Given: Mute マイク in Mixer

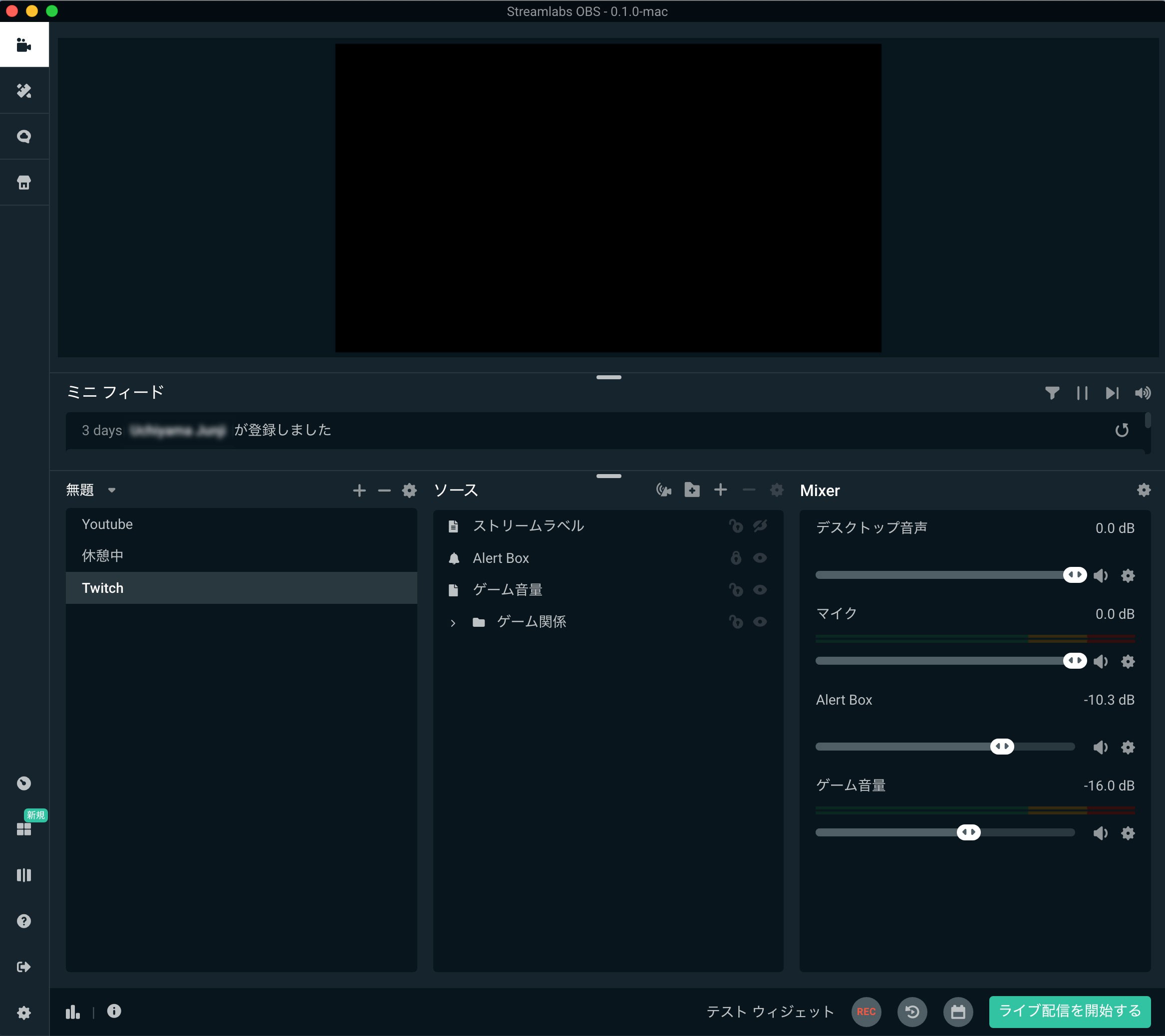Looking at the screenshot, I should point(1101,662).
